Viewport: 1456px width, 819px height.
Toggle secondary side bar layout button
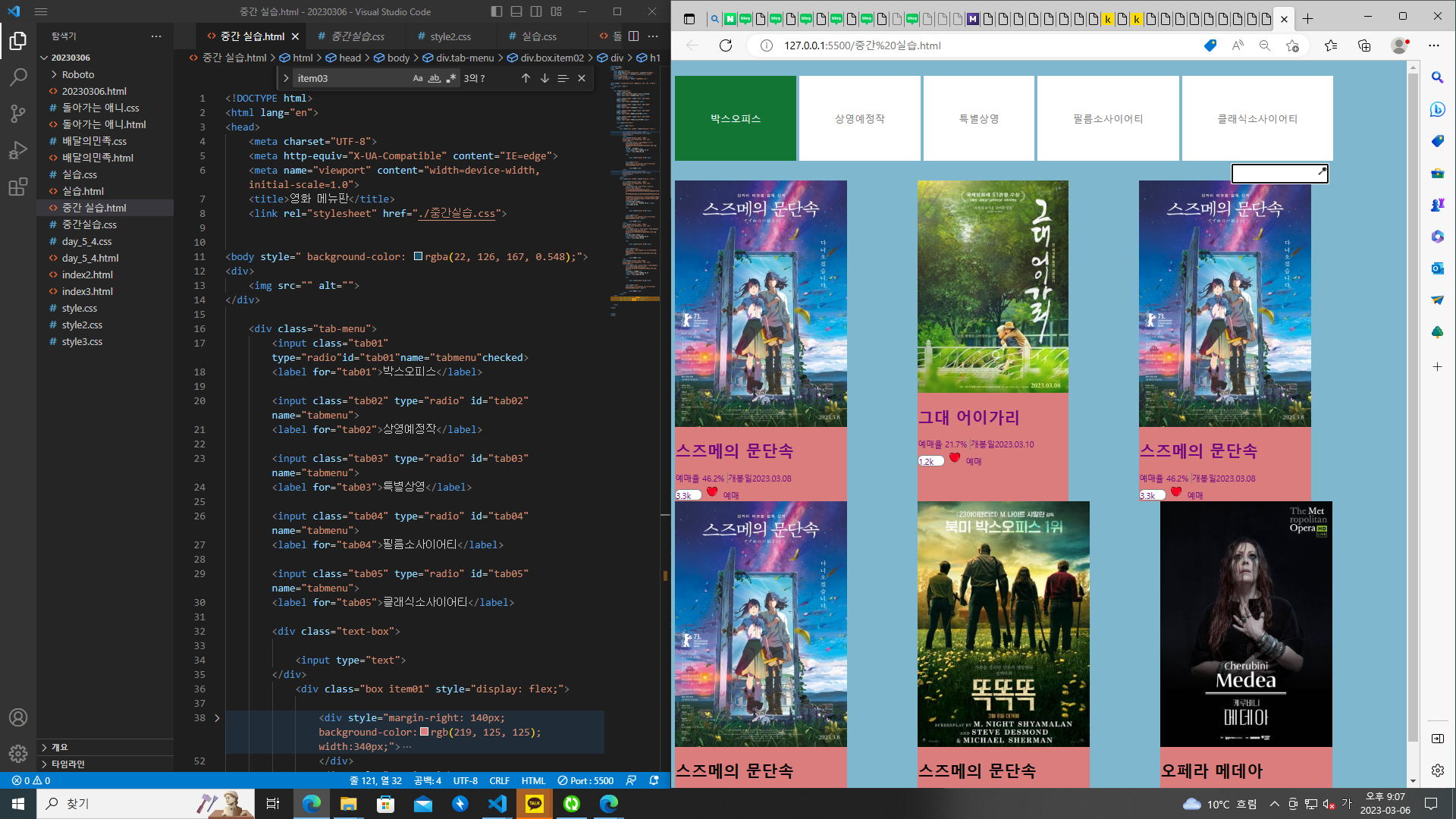point(536,11)
